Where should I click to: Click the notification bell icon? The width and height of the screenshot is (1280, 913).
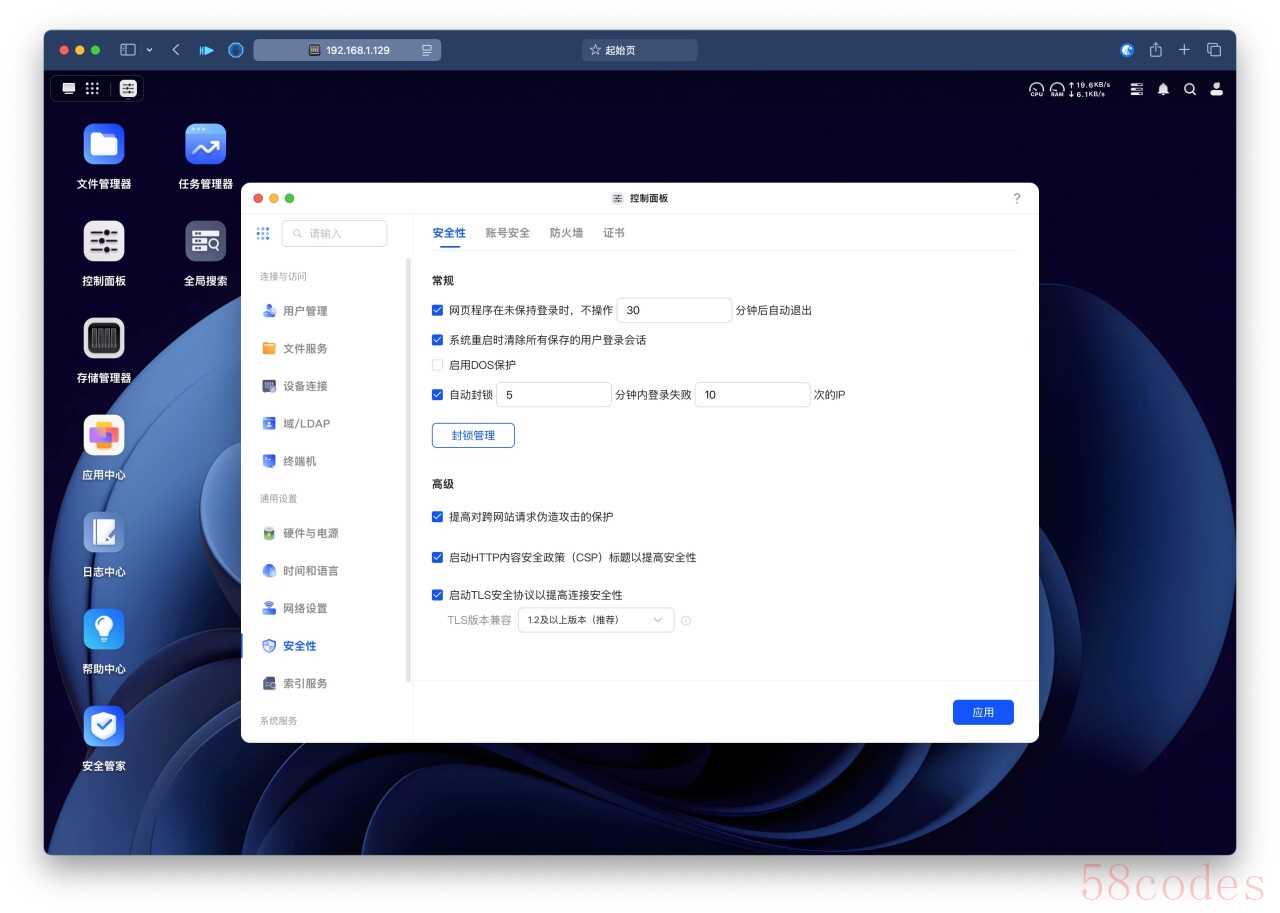[1163, 89]
